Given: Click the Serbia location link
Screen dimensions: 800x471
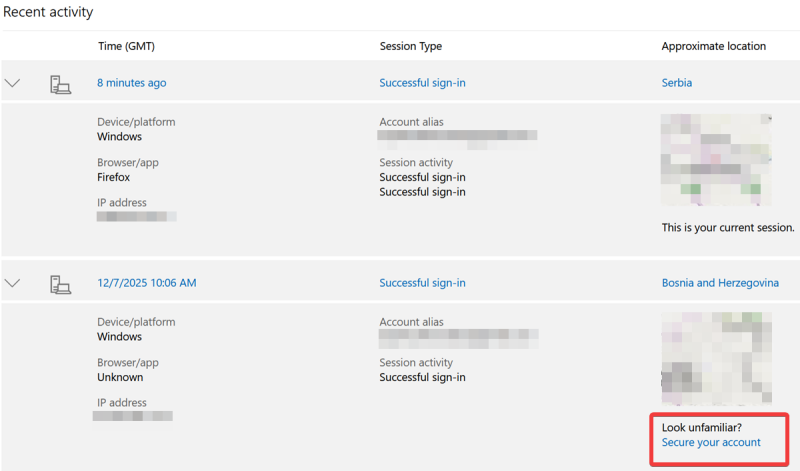Looking at the screenshot, I should pyautogui.click(x=677, y=83).
